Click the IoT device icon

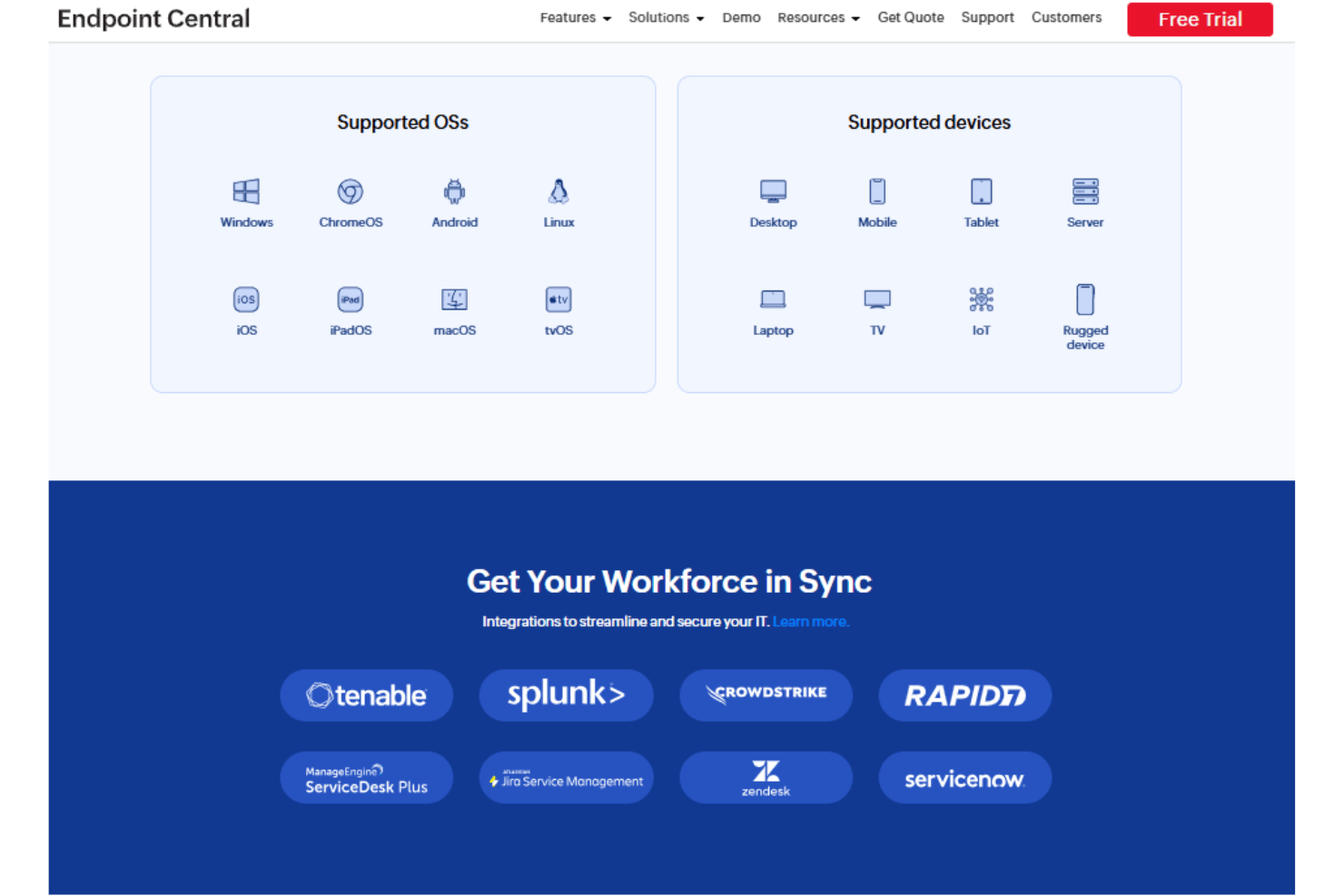tap(981, 300)
